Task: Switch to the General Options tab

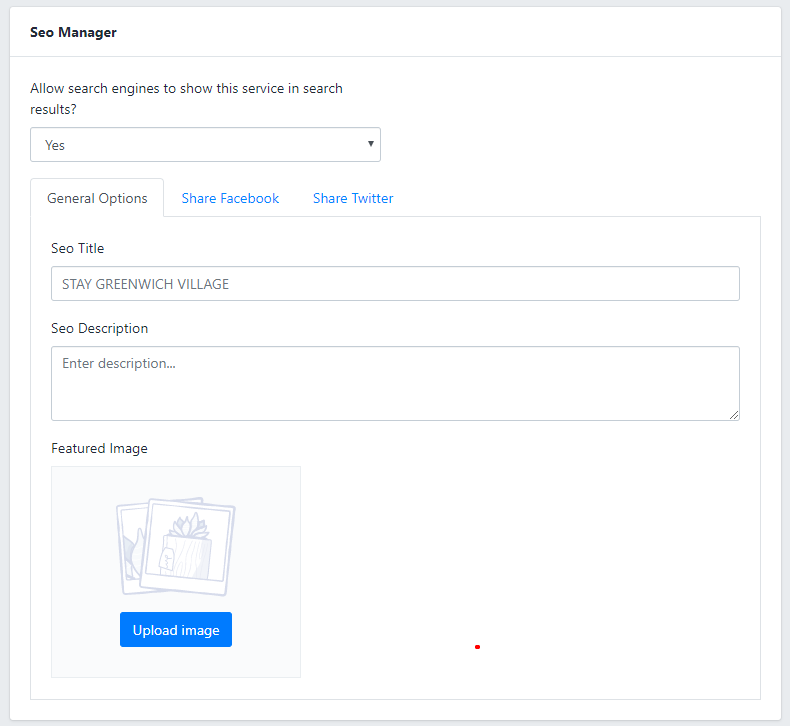Action: point(97,198)
